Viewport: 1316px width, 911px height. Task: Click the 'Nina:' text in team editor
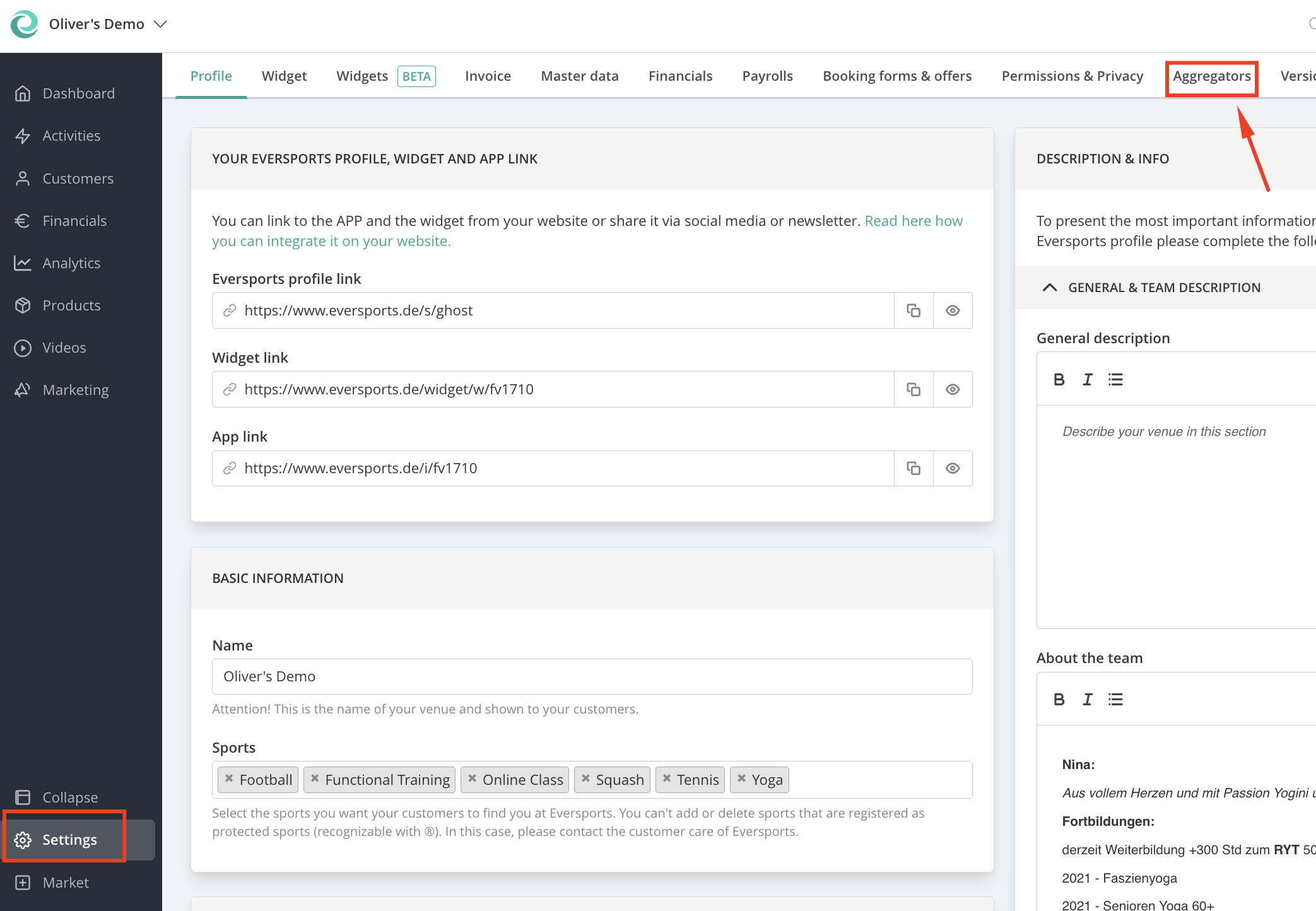click(1078, 765)
